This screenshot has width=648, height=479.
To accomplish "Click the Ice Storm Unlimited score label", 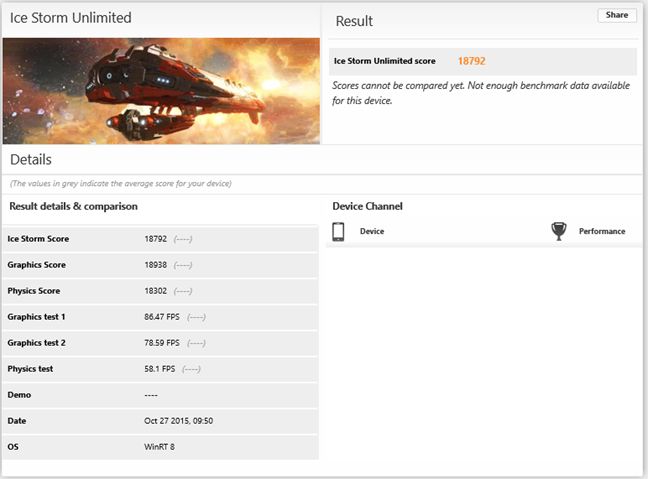I will (384, 61).
